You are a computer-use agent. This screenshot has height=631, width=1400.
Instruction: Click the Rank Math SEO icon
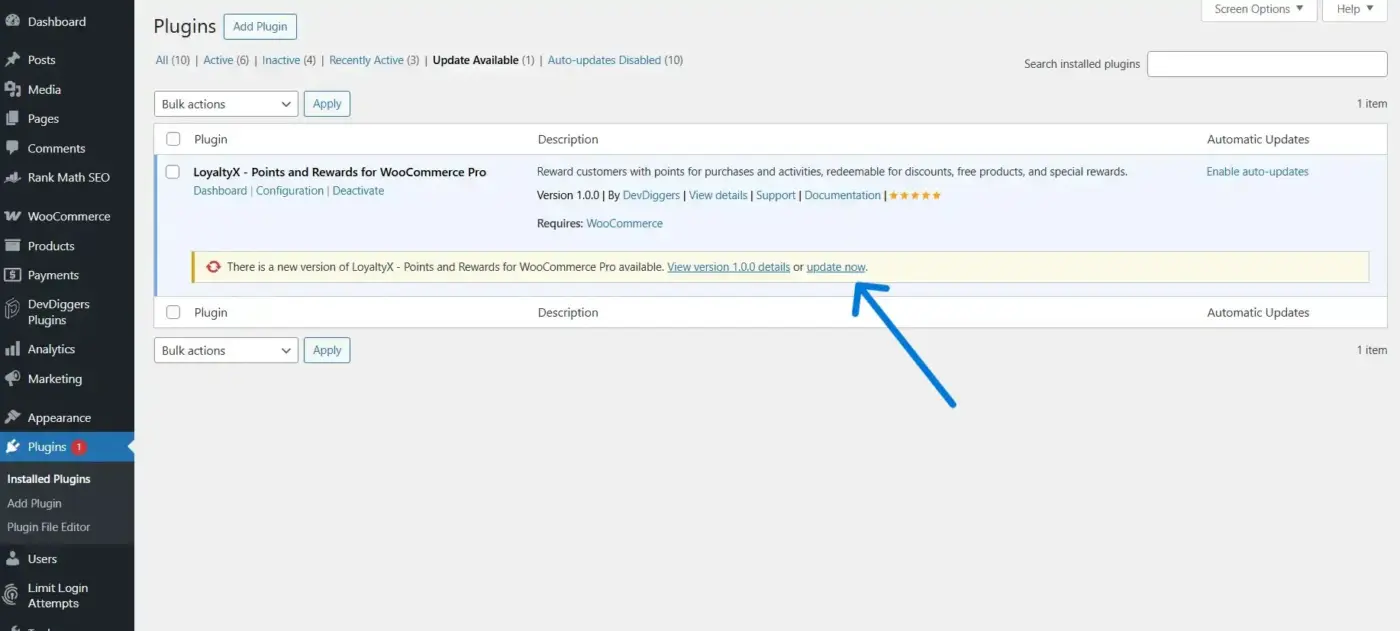tap(12, 177)
